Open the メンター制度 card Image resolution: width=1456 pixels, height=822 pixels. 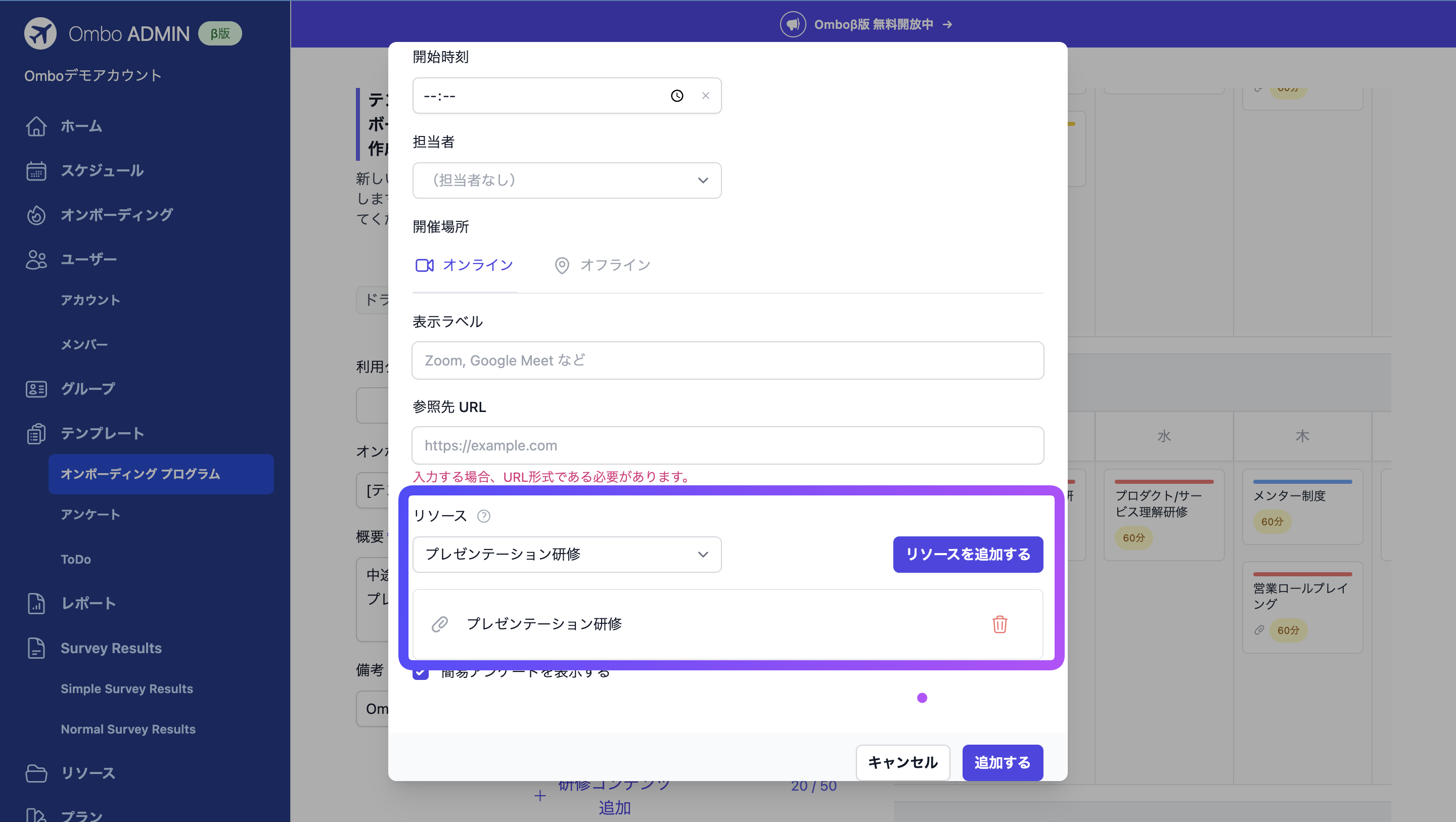click(x=1302, y=507)
